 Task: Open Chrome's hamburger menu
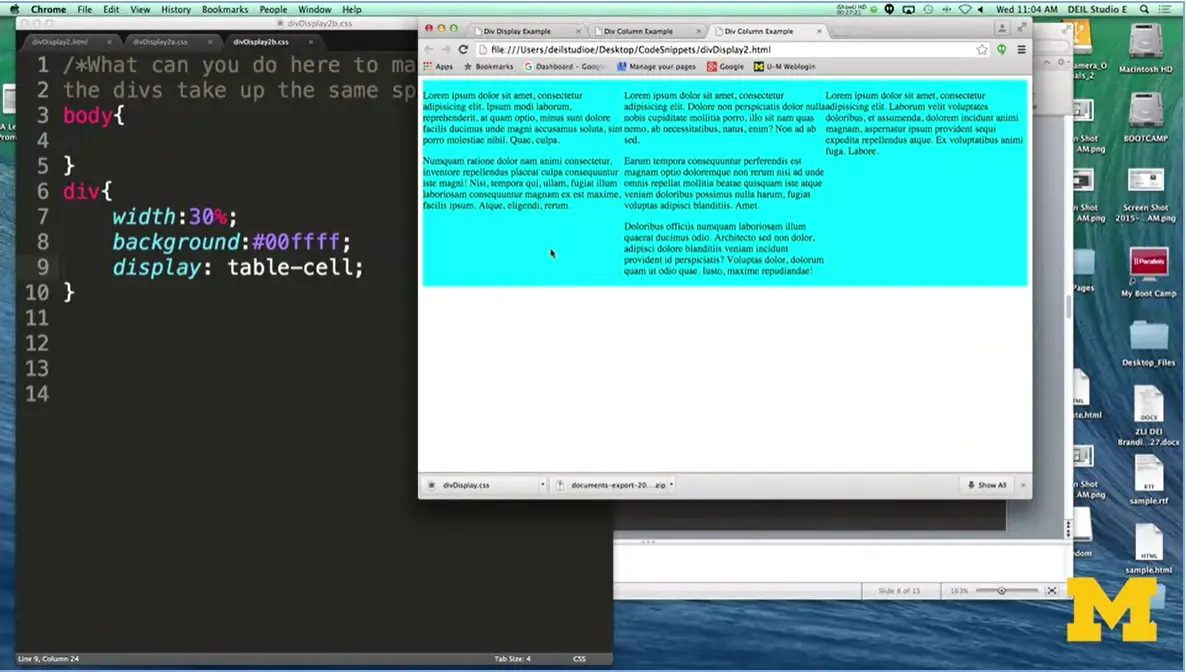point(1021,49)
